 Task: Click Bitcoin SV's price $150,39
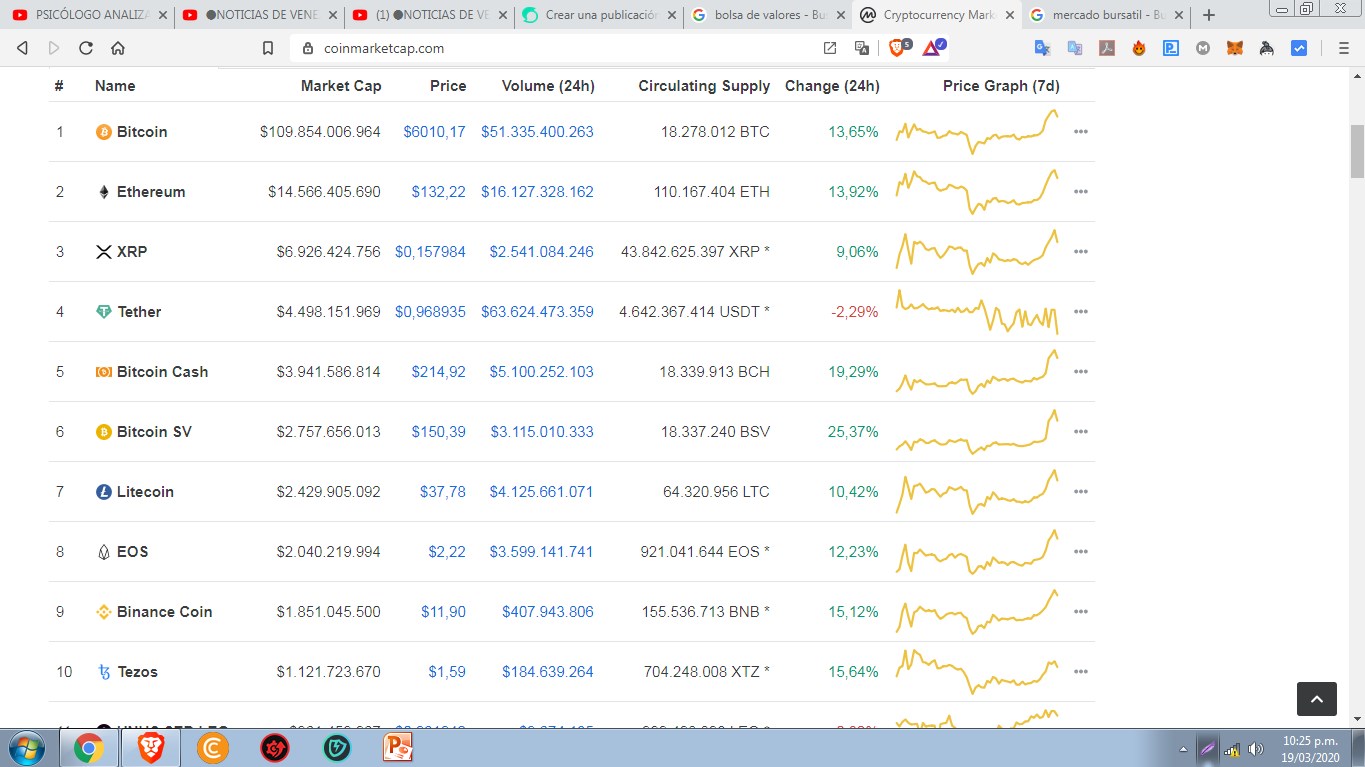[439, 432]
